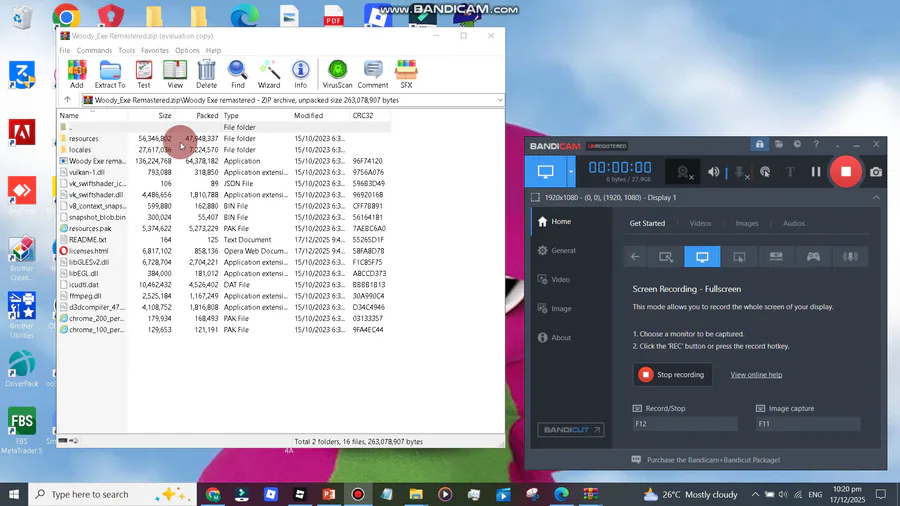Pause the Bandicam recording
Viewport: 900px width, 506px height.
(816, 172)
